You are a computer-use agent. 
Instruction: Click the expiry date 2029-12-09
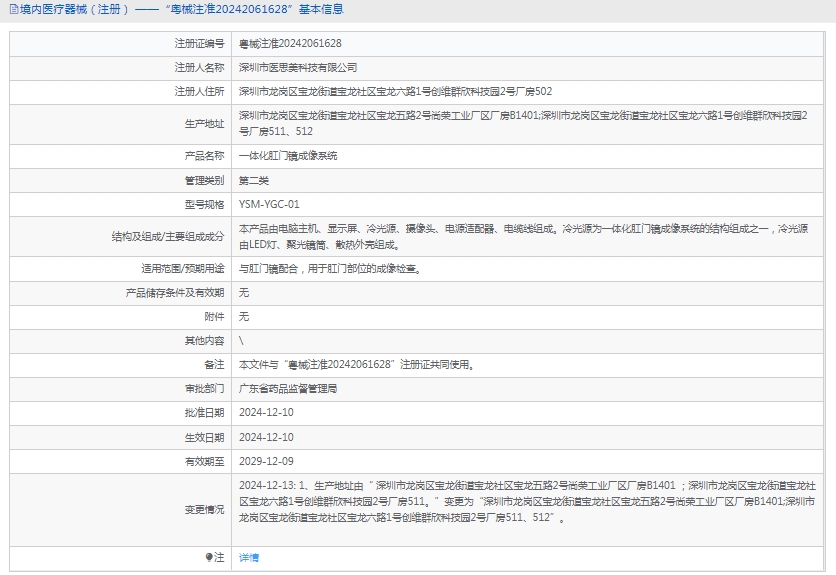point(266,461)
